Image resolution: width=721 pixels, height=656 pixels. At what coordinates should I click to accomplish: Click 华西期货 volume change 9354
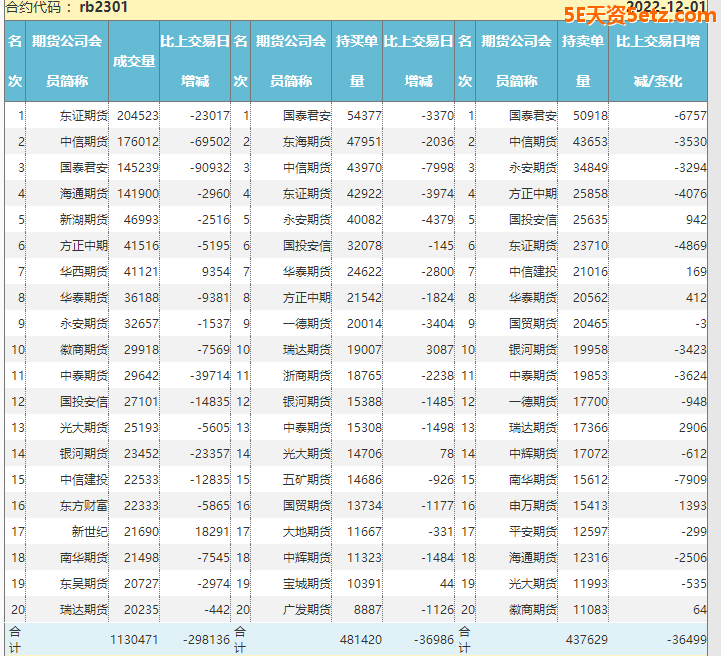coord(216,272)
